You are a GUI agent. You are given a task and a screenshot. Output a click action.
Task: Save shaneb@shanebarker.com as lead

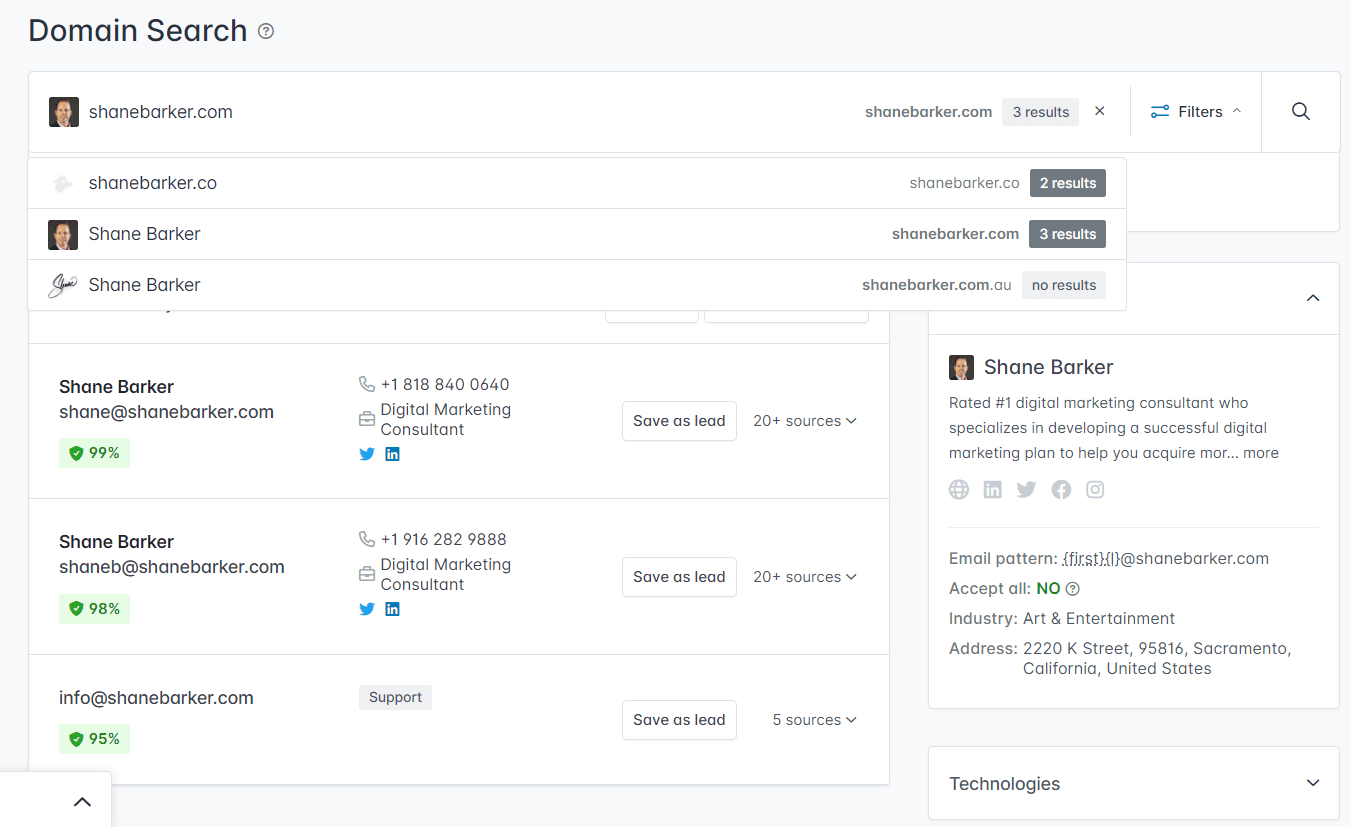pos(679,577)
